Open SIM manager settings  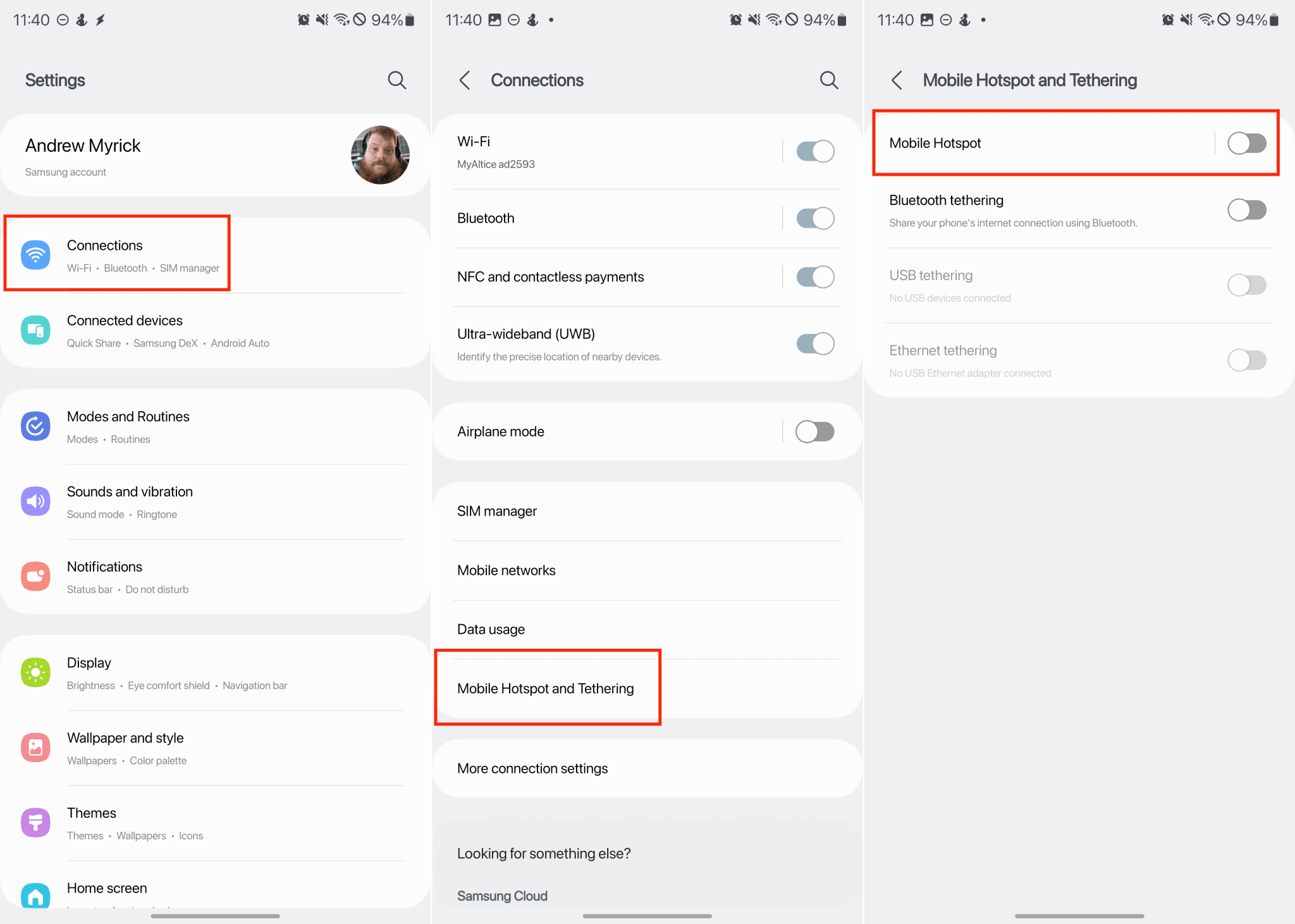click(497, 511)
